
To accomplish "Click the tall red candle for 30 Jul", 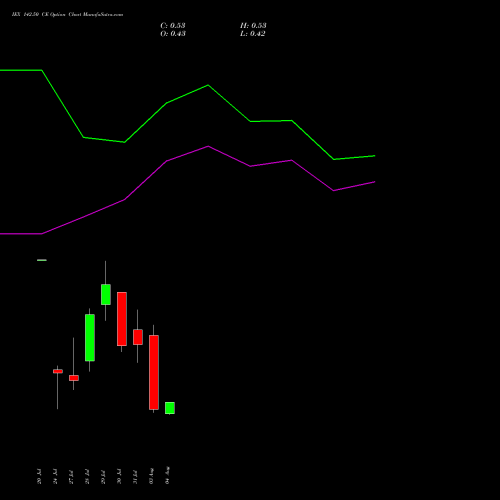I will point(122,319).
